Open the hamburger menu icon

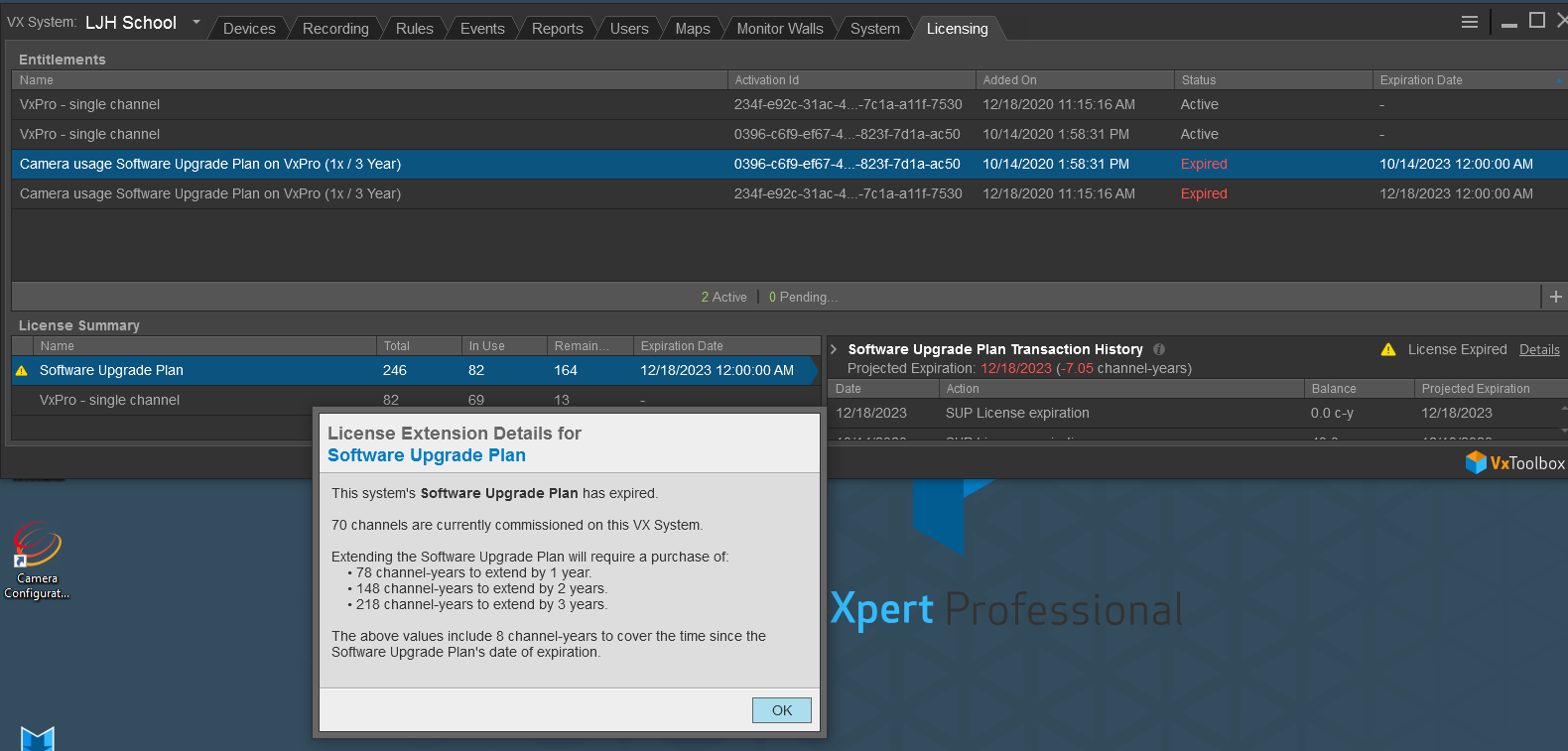(x=1470, y=22)
